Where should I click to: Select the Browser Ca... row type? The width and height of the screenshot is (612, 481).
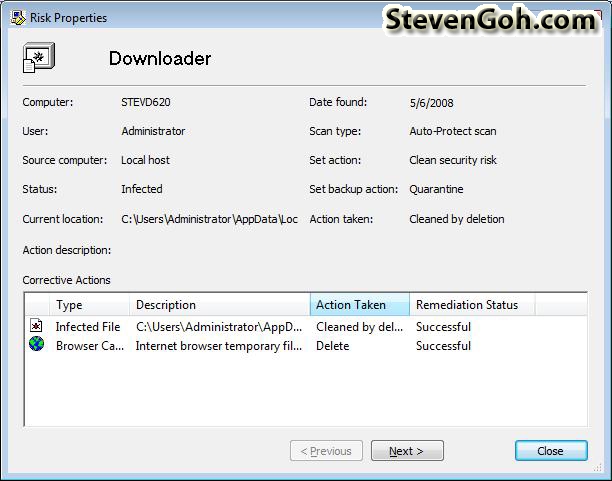click(x=90, y=346)
